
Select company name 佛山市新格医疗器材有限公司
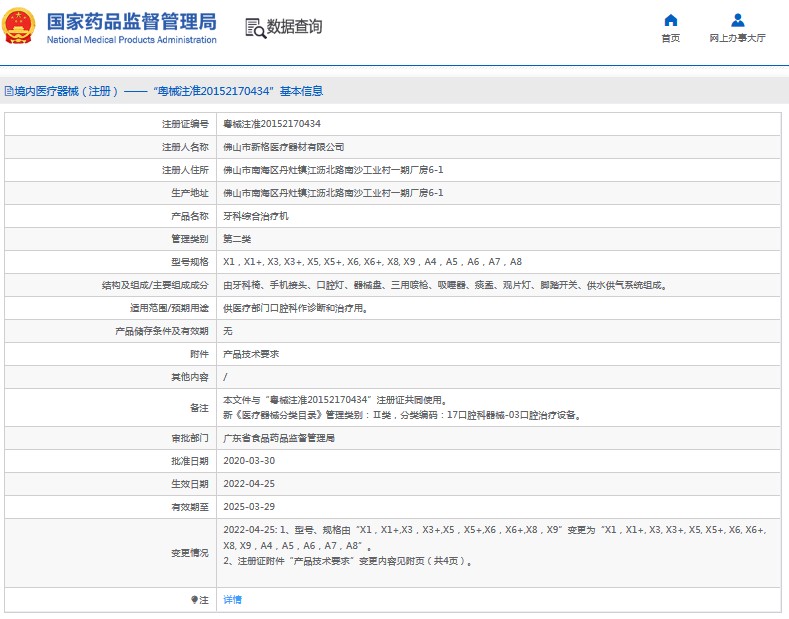(x=284, y=147)
